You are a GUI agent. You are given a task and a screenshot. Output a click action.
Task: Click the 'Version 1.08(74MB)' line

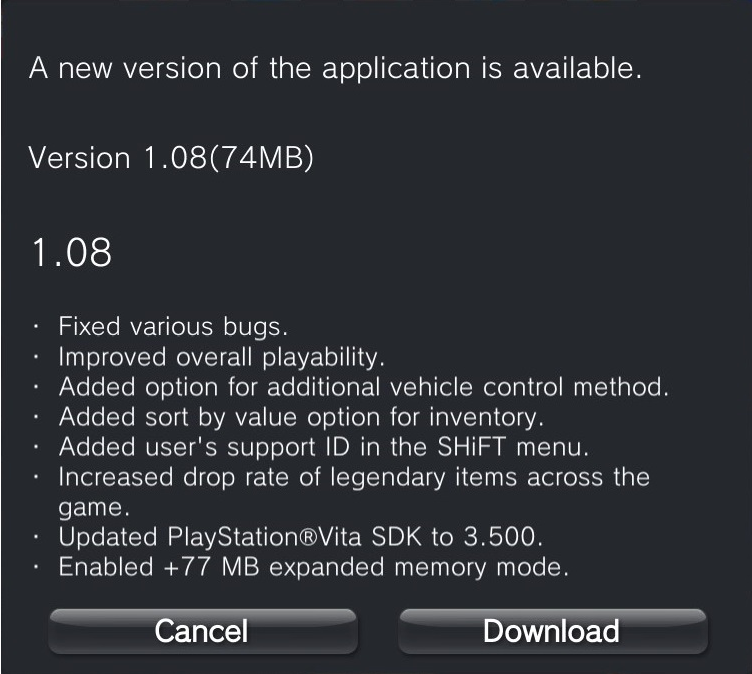pyautogui.click(x=171, y=158)
